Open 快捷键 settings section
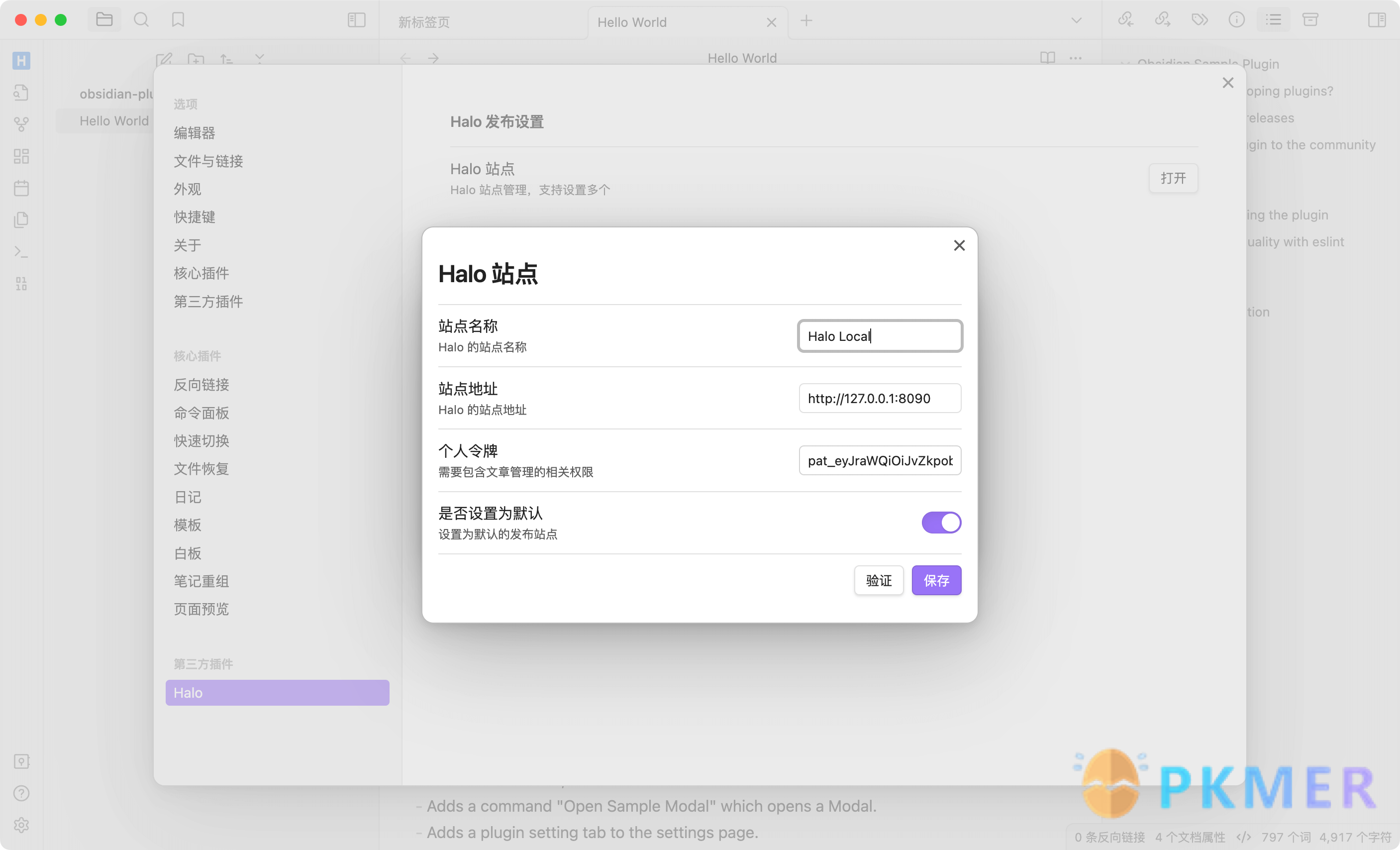 coord(195,217)
